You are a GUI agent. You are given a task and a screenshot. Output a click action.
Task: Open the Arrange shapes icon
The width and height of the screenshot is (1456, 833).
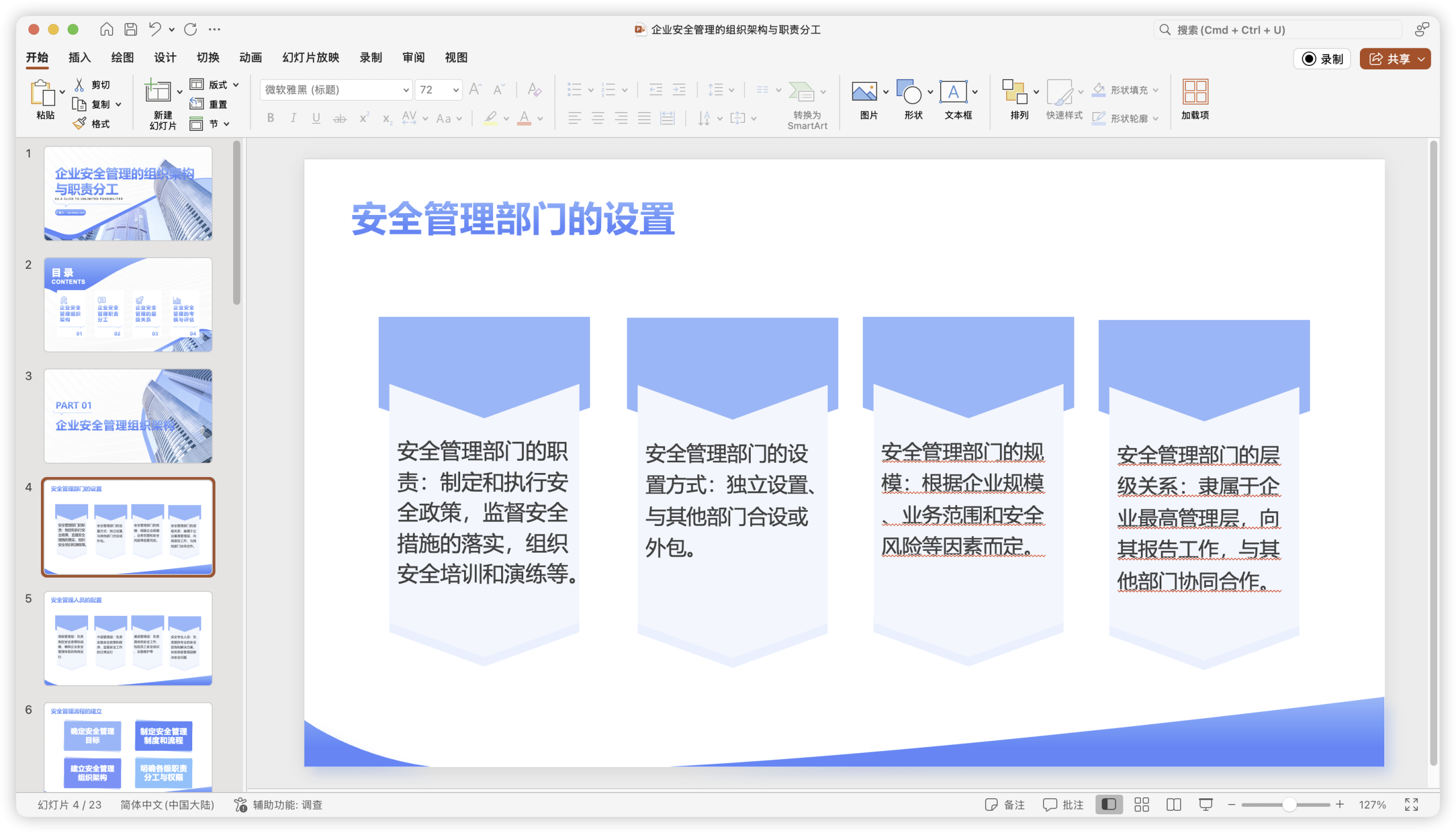coord(1015,92)
